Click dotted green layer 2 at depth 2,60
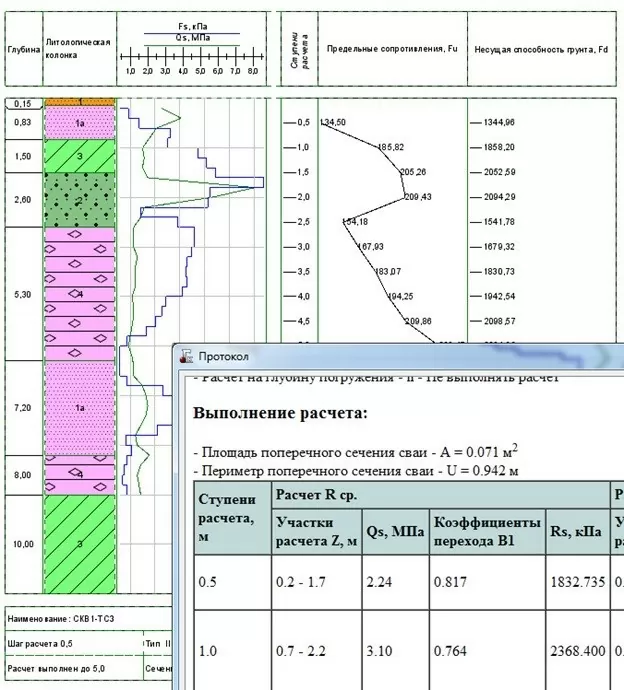The height and width of the screenshot is (690, 624). coord(80,200)
